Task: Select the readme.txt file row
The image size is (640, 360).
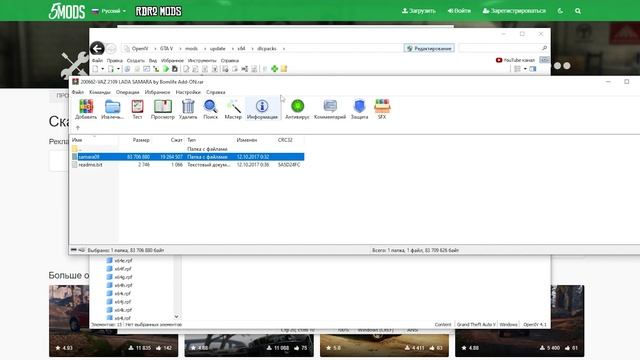Action: click(188, 165)
